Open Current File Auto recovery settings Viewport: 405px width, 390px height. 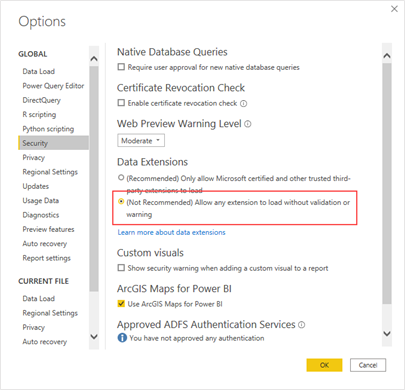[x=45, y=341]
